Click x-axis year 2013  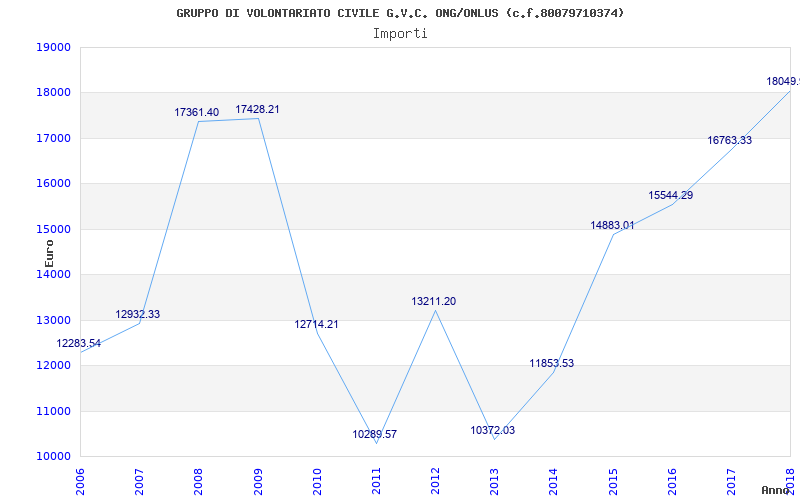click(x=495, y=481)
